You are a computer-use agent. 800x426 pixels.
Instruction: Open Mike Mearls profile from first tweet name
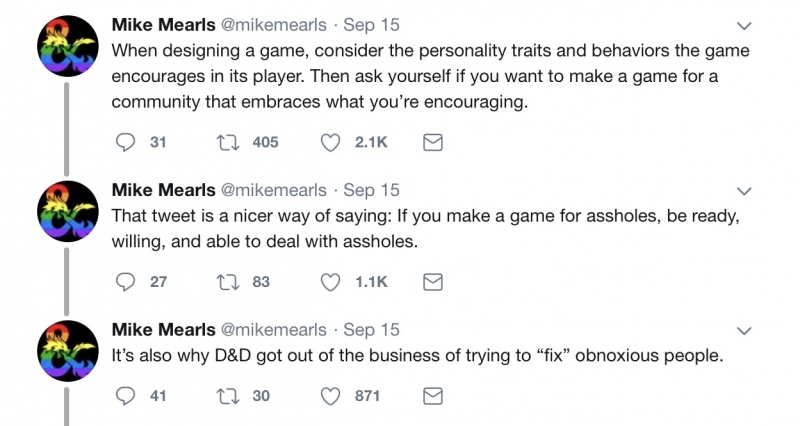163,24
